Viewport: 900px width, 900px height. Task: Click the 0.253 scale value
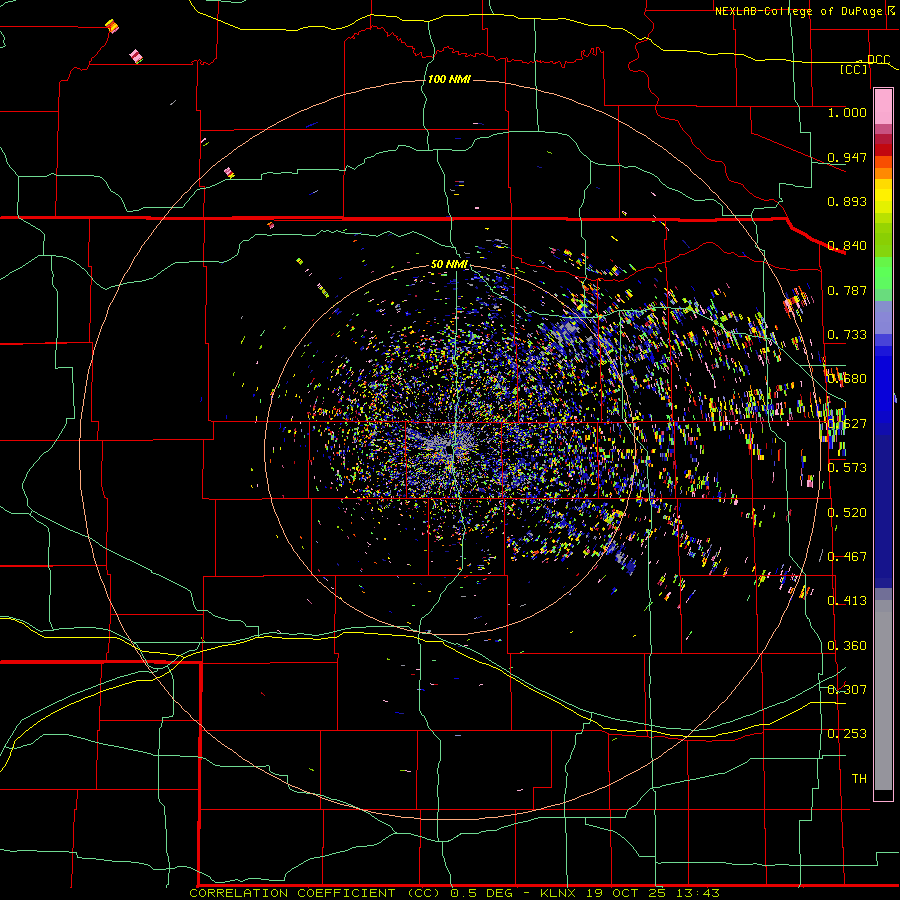pos(847,734)
